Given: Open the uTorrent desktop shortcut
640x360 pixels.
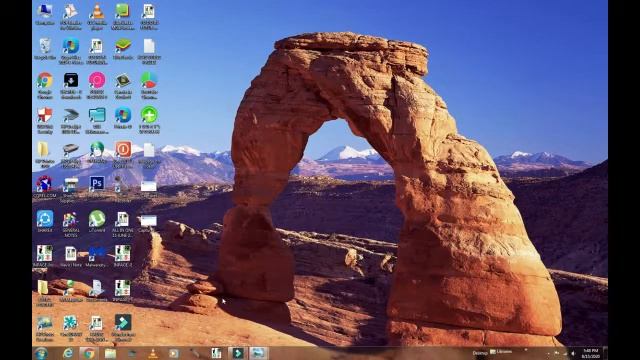Looking at the screenshot, I should click(97, 222).
